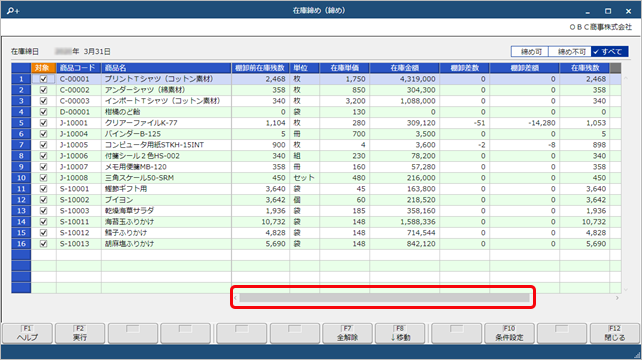Click the horizontal scrollbar right arrow
Screen dimensions: 642x360
click(617, 298)
